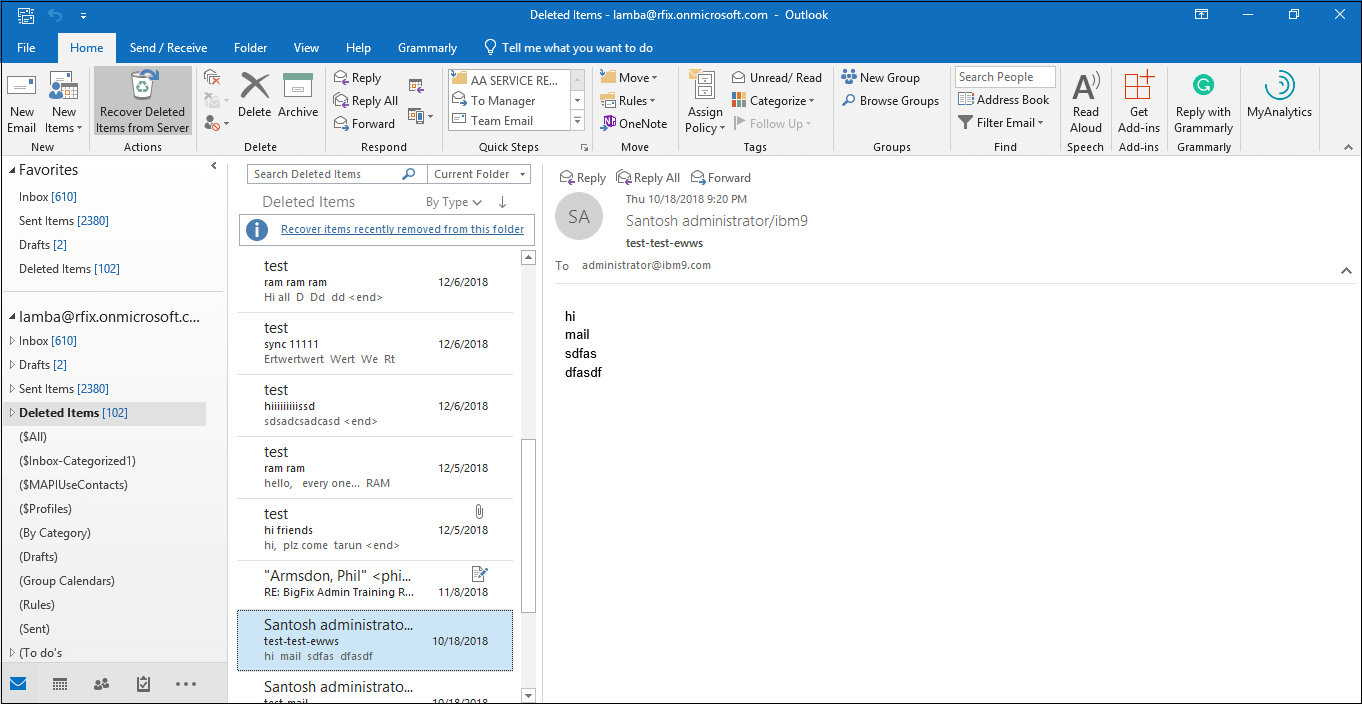This screenshot has height=704, width=1362.
Task: Open the test message from hi friends
Action: [375, 529]
